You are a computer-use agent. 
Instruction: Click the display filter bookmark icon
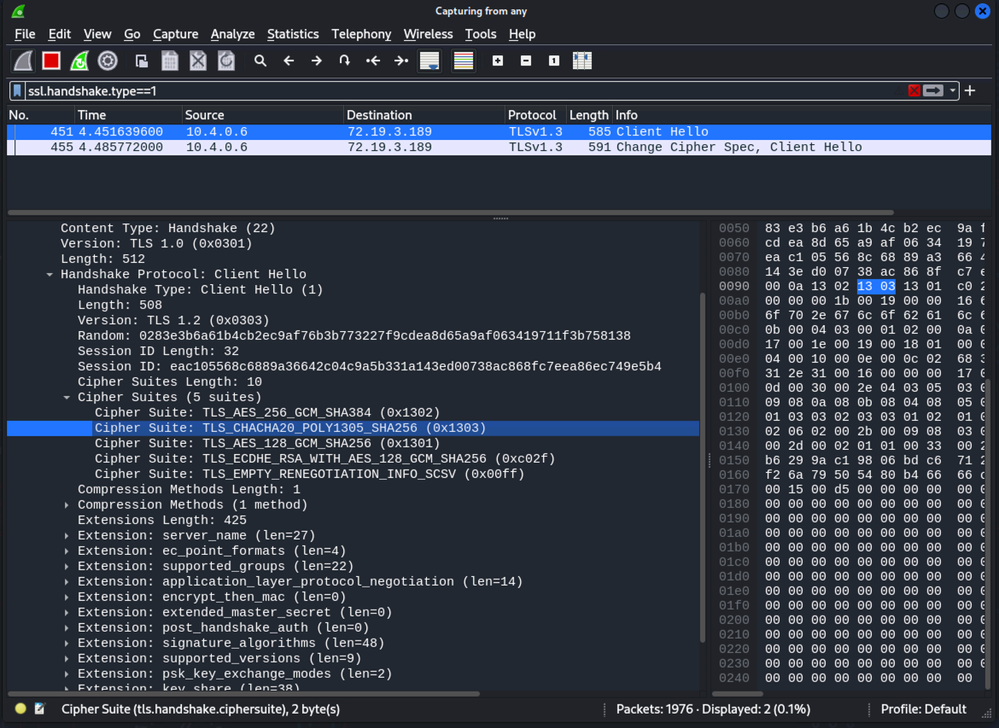point(17,91)
